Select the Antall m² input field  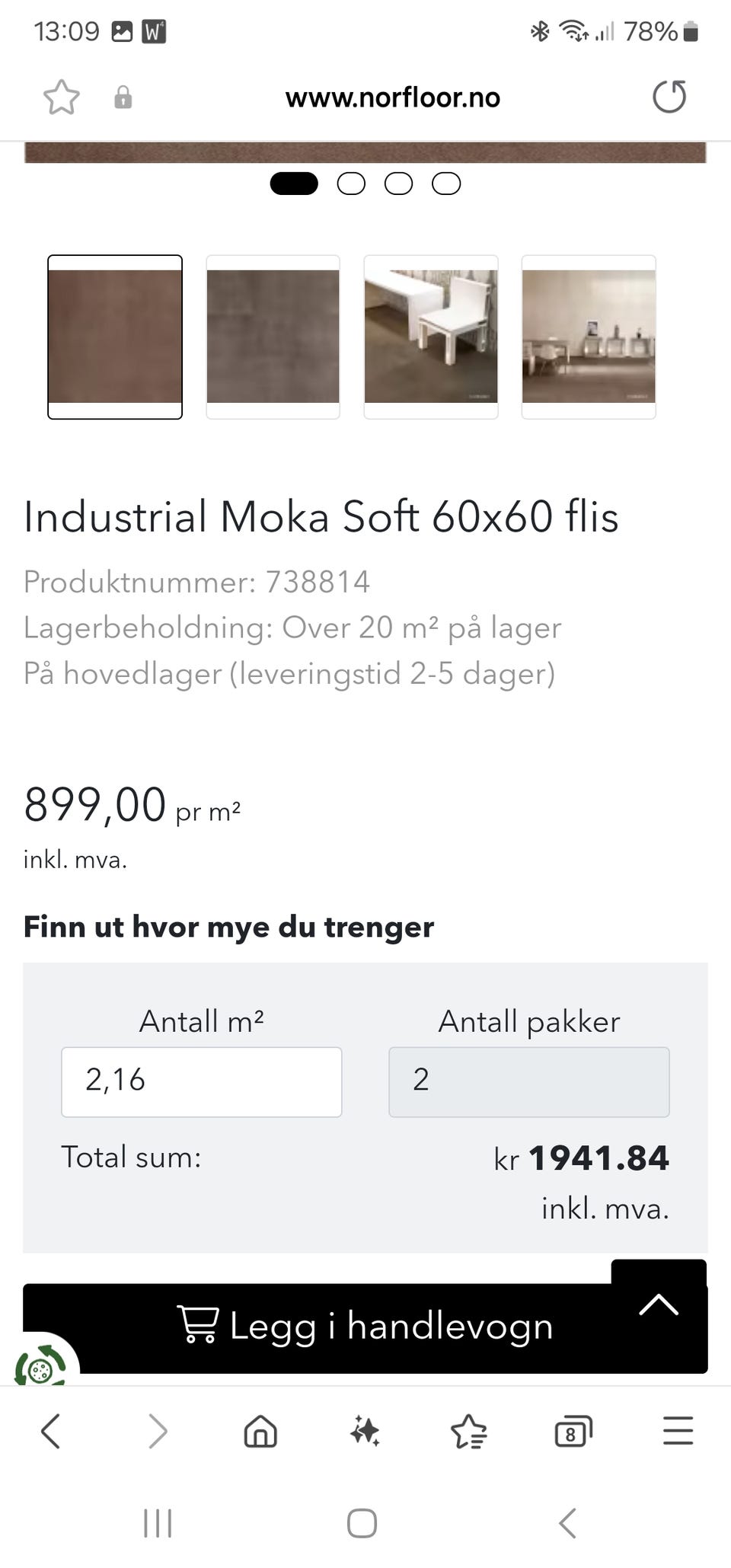pyautogui.click(x=202, y=1081)
